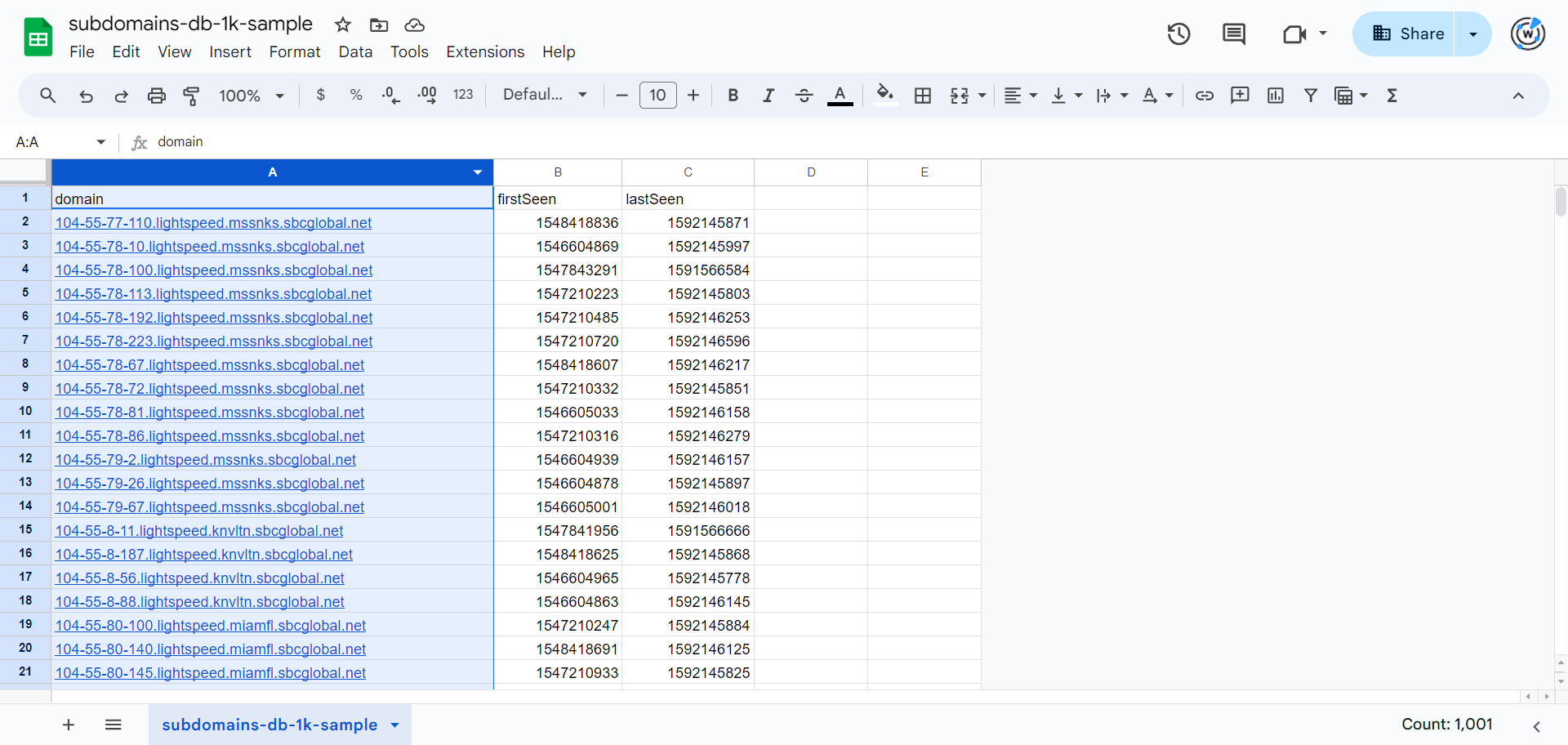This screenshot has width=1568, height=745.
Task: Click the print icon in toolbar
Action: (156, 96)
